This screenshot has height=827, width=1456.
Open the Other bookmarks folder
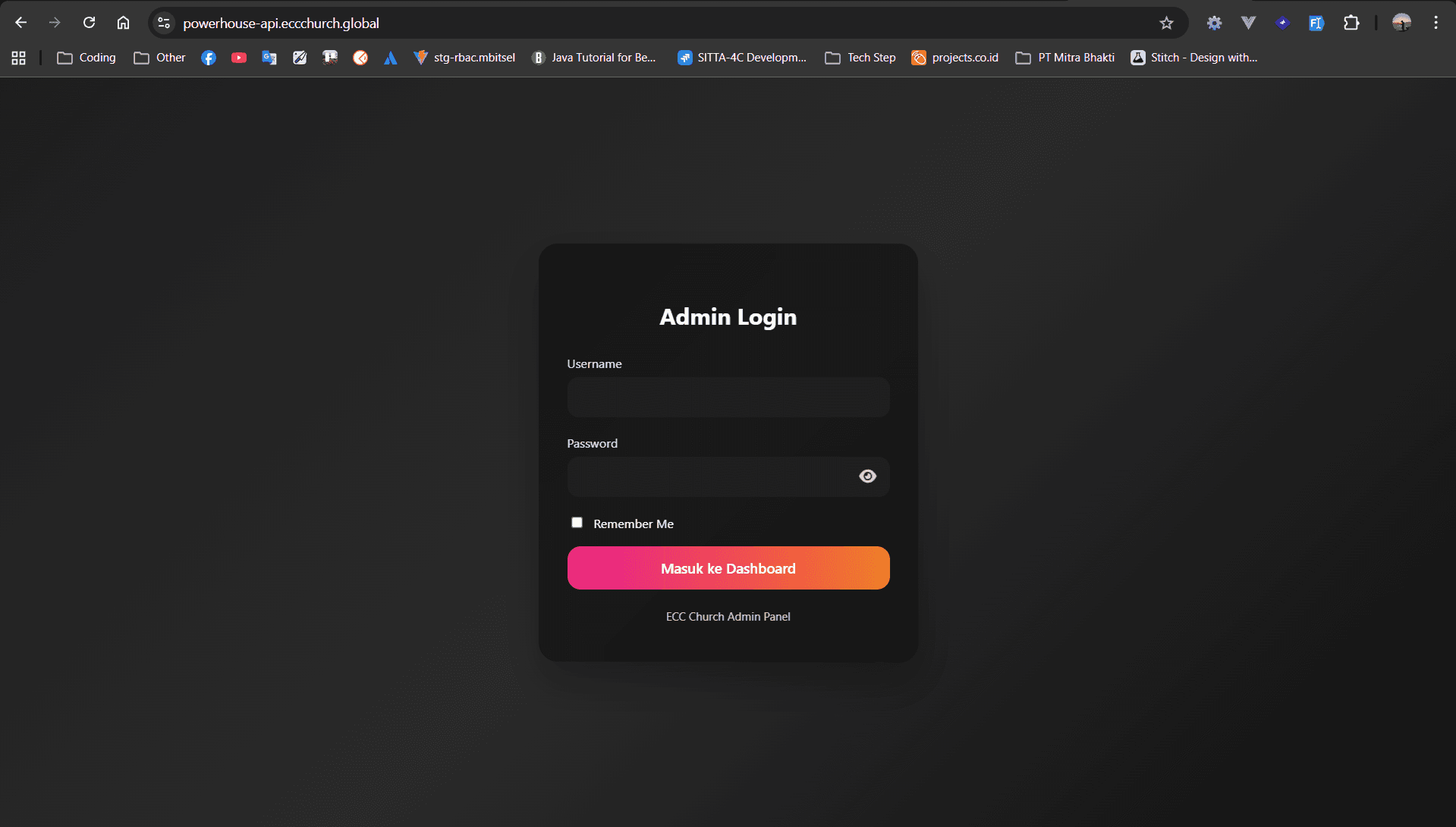[159, 57]
